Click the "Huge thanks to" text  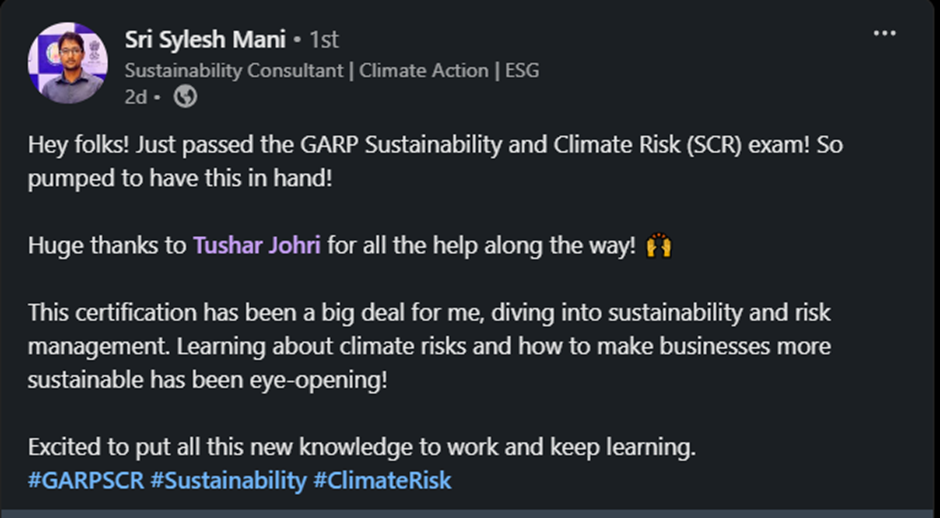pos(107,246)
